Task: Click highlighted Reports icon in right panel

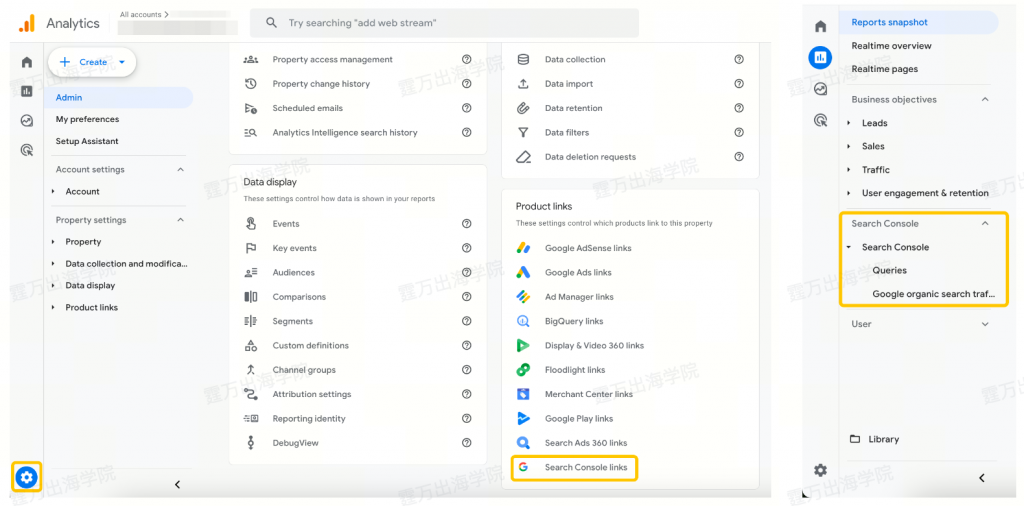Action: (x=821, y=57)
